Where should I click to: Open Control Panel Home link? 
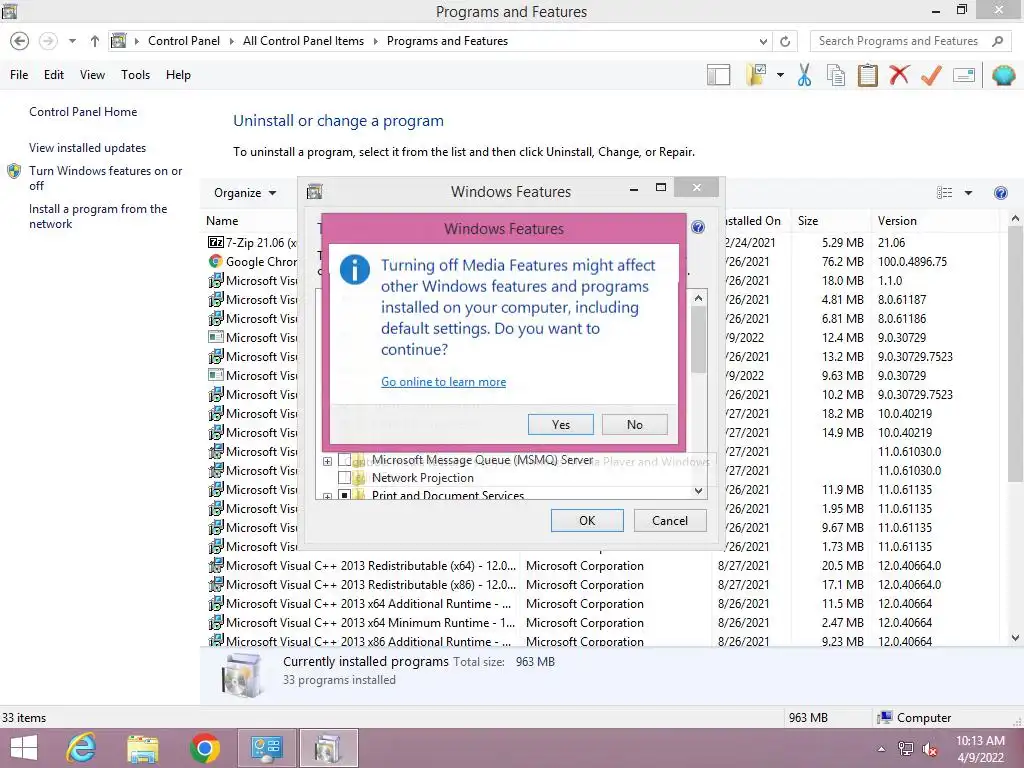coord(83,112)
